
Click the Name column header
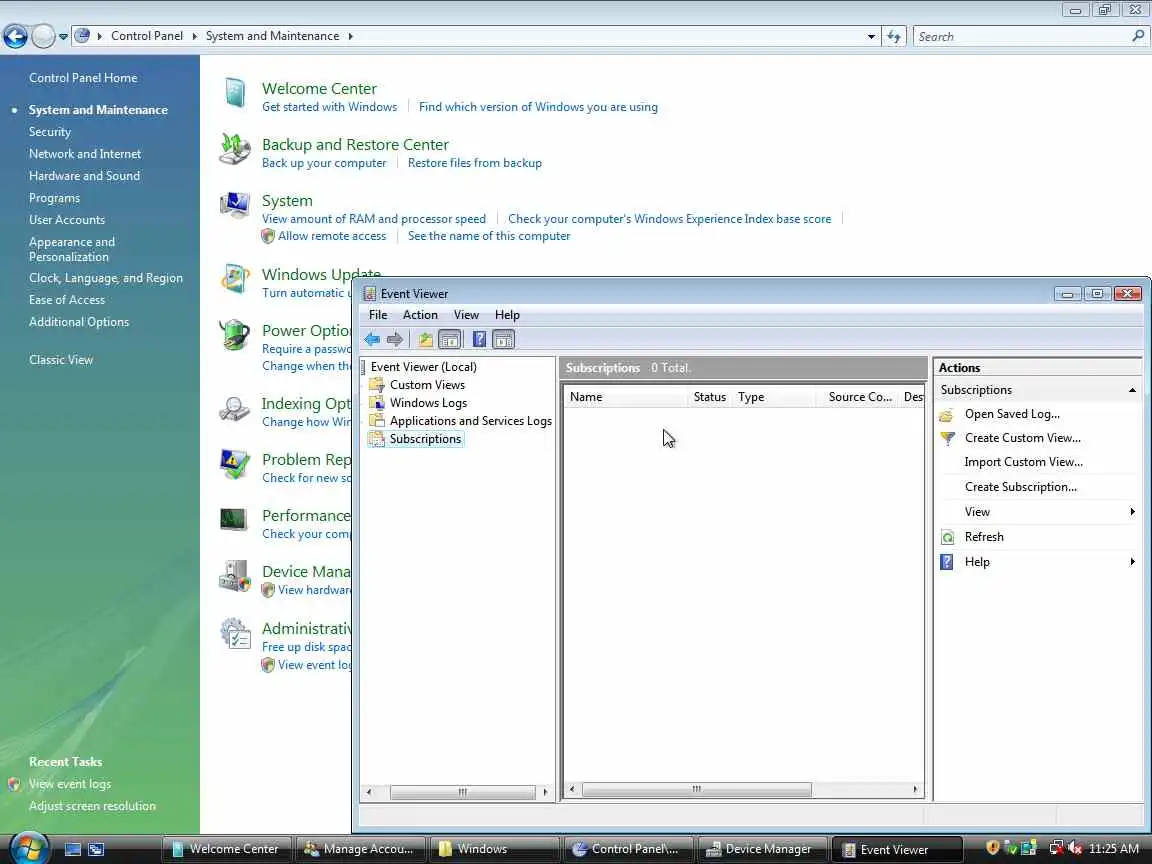[626, 397]
